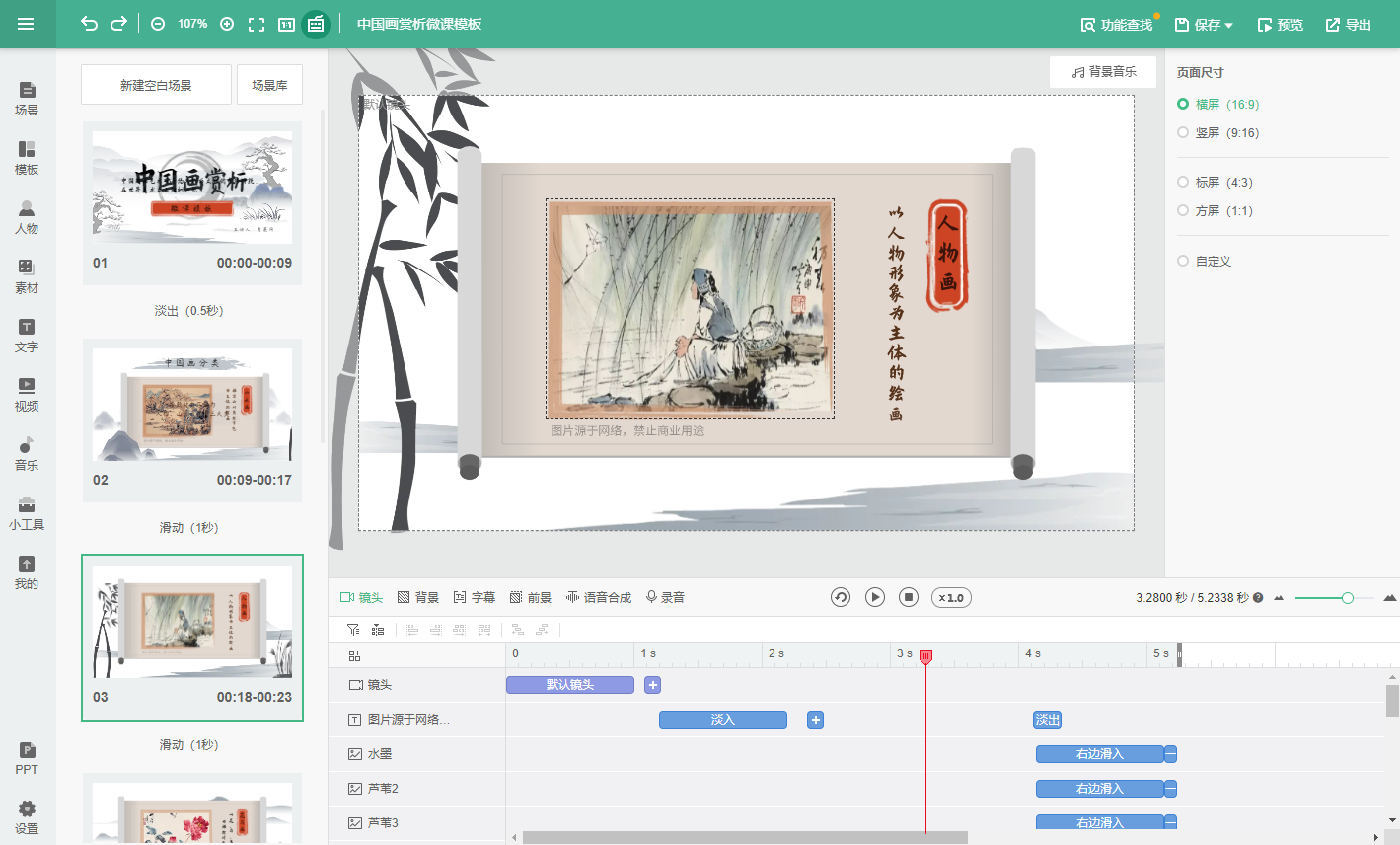Screen dimensions: 1400x845
Task: Open 设置 in left sidebar
Action: pyautogui.click(x=27, y=817)
